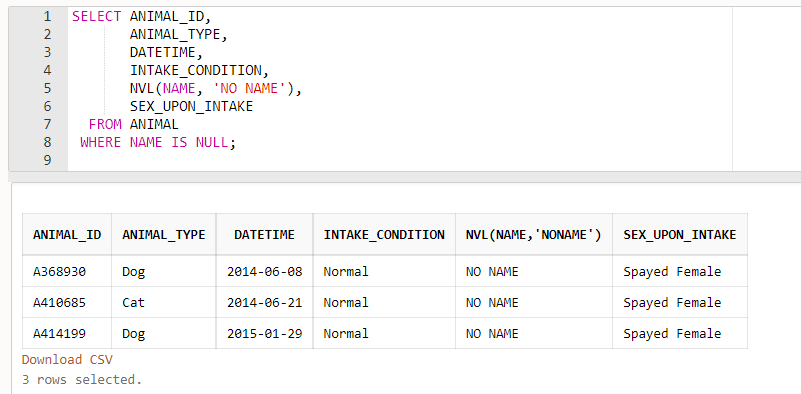This screenshot has width=801, height=394.
Task: Click date cell 2014-06-08
Action: tap(264, 271)
